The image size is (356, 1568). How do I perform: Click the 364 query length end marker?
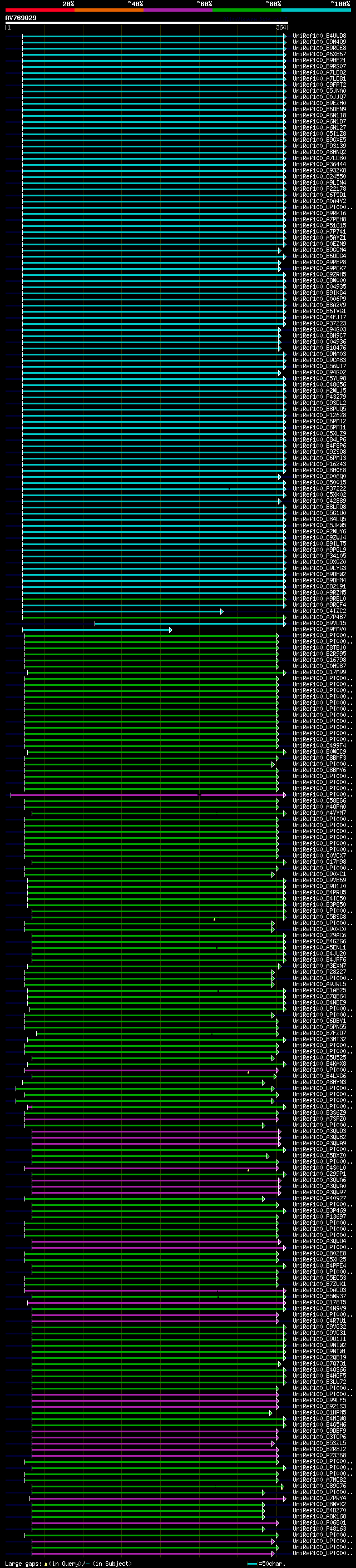click(x=282, y=27)
